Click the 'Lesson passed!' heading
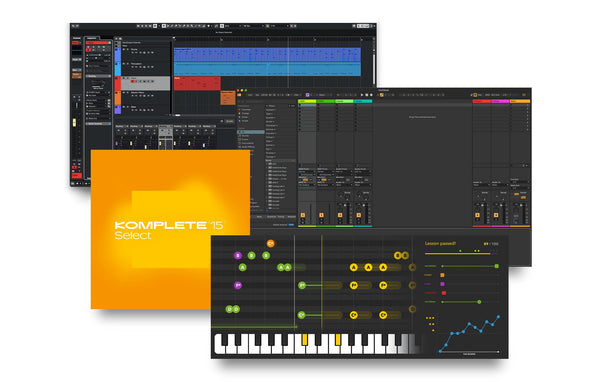600x382 pixels. coord(440,243)
